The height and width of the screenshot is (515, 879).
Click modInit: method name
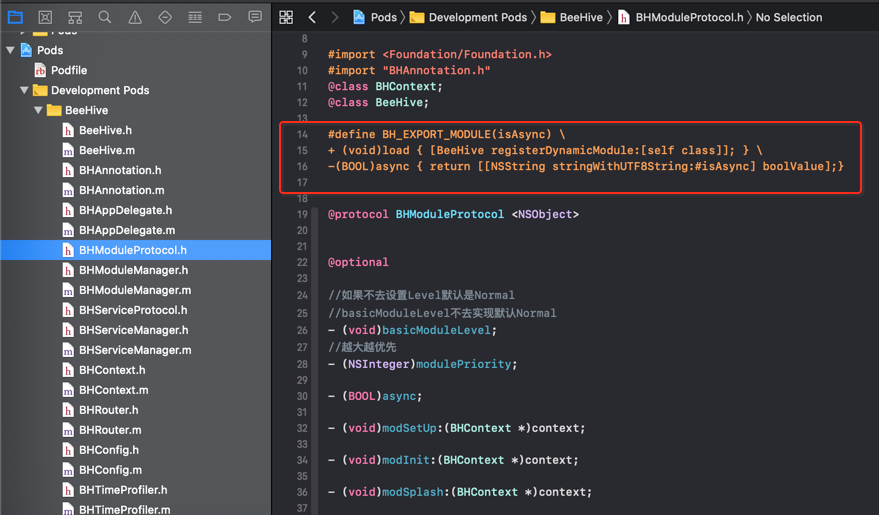tap(406, 460)
